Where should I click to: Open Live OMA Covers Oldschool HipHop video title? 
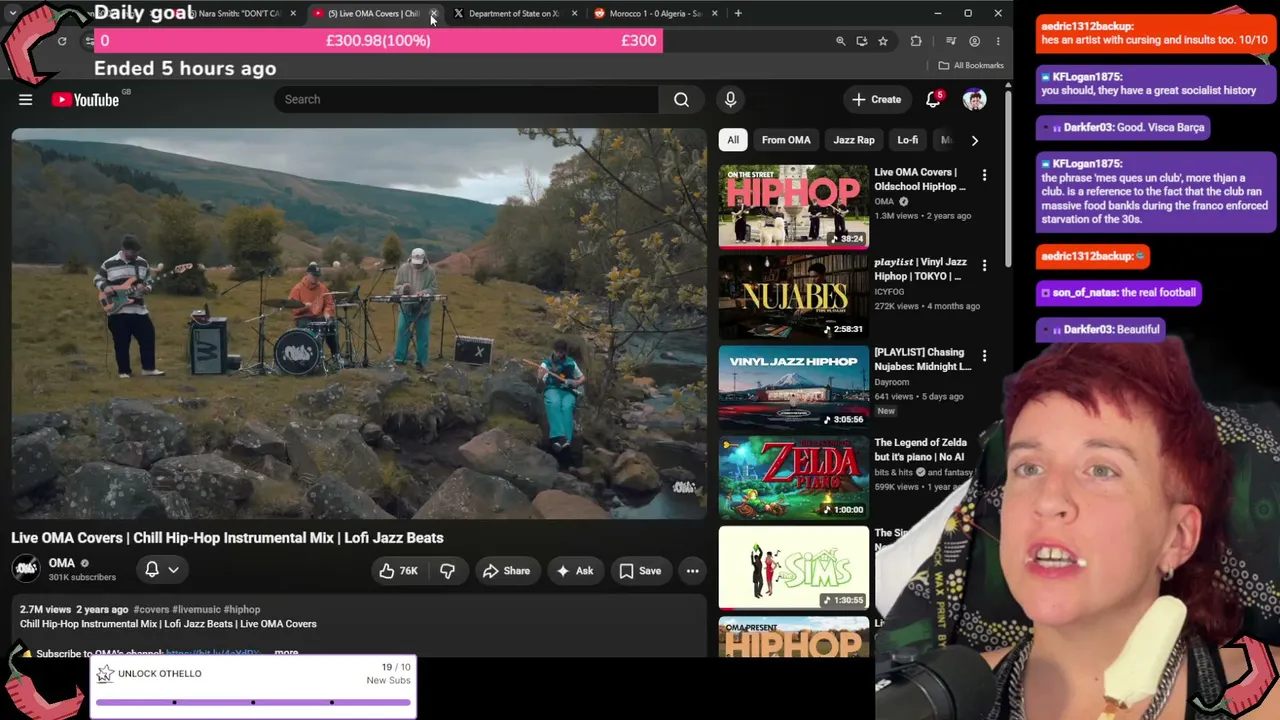click(920, 179)
